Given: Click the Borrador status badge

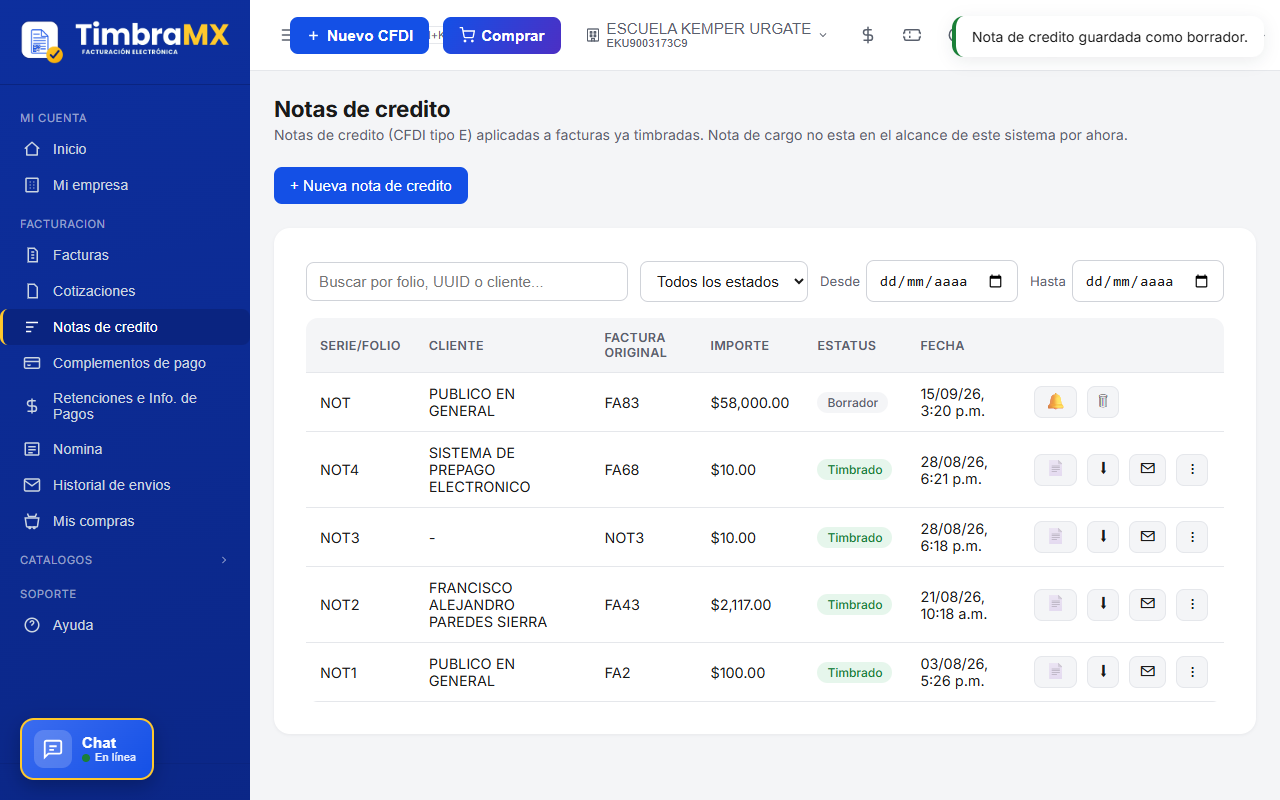Looking at the screenshot, I should coord(853,402).
